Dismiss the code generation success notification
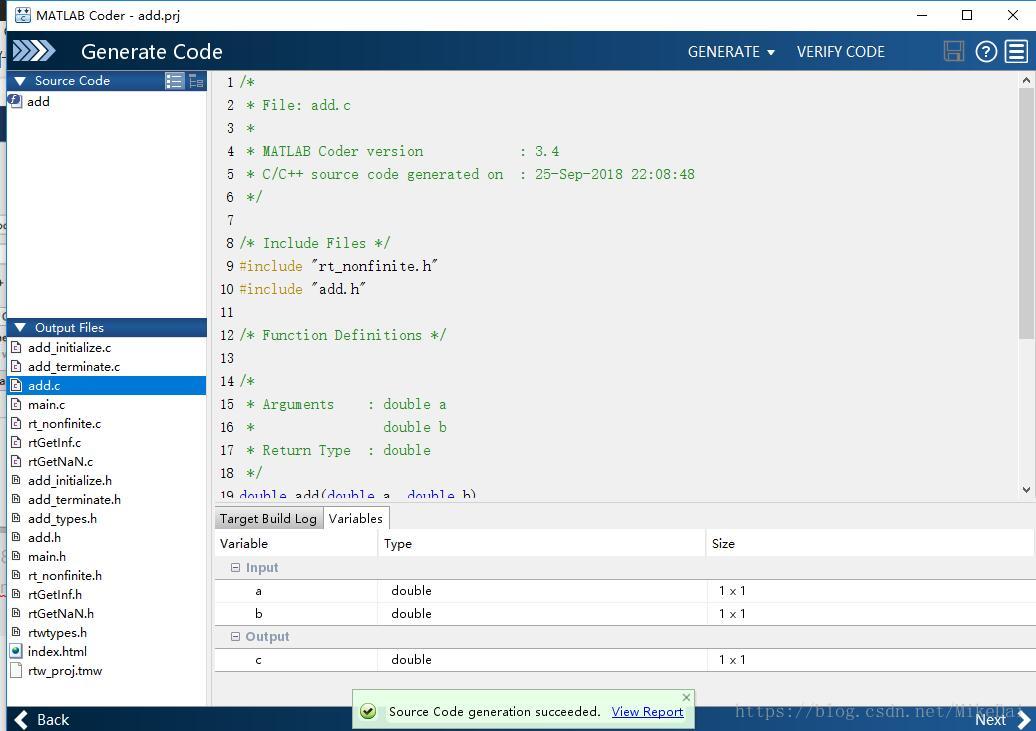 click(686, 697)
